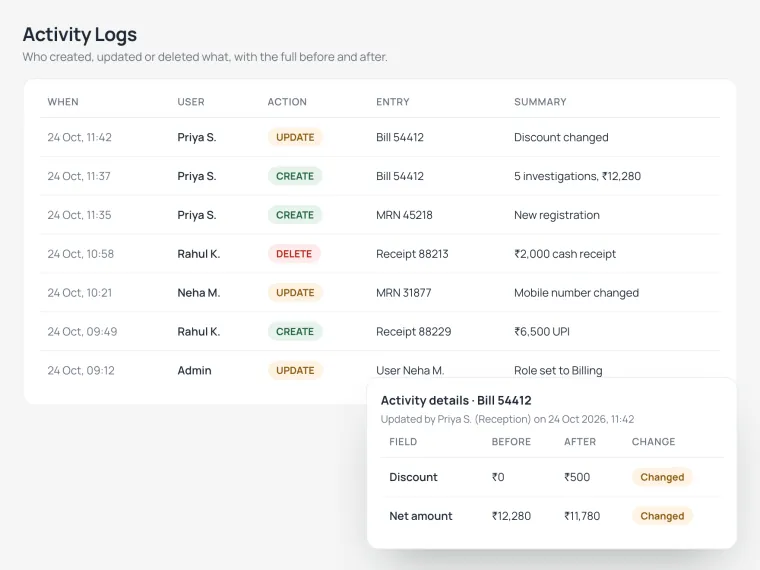Click the ₹2,000 cash receipt summary
The height and width of the screenshot is (570, 760).
tap(565, 253)
